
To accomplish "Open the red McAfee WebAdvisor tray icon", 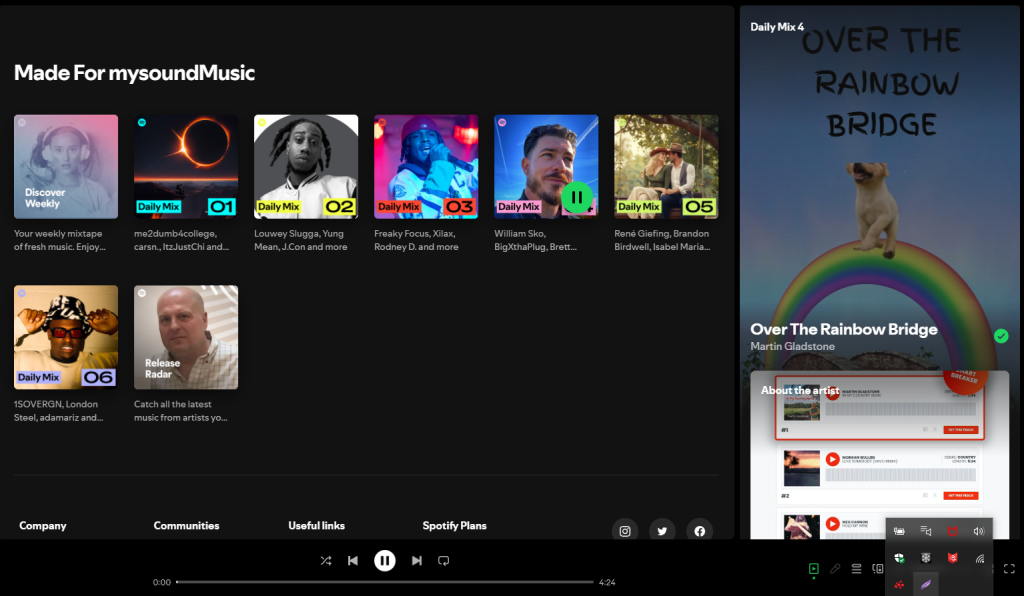I will (952, 557).
